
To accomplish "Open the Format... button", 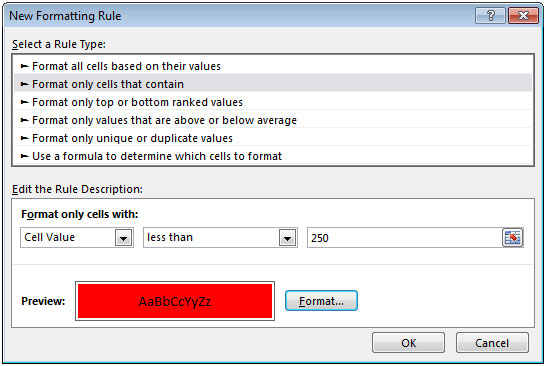I will [x=321, y=301].
